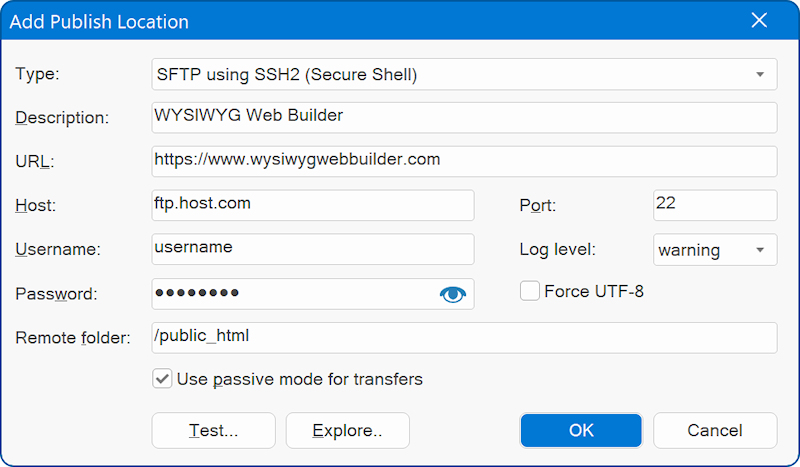Click the Port number field
The image size is (800, 467).
714,205
